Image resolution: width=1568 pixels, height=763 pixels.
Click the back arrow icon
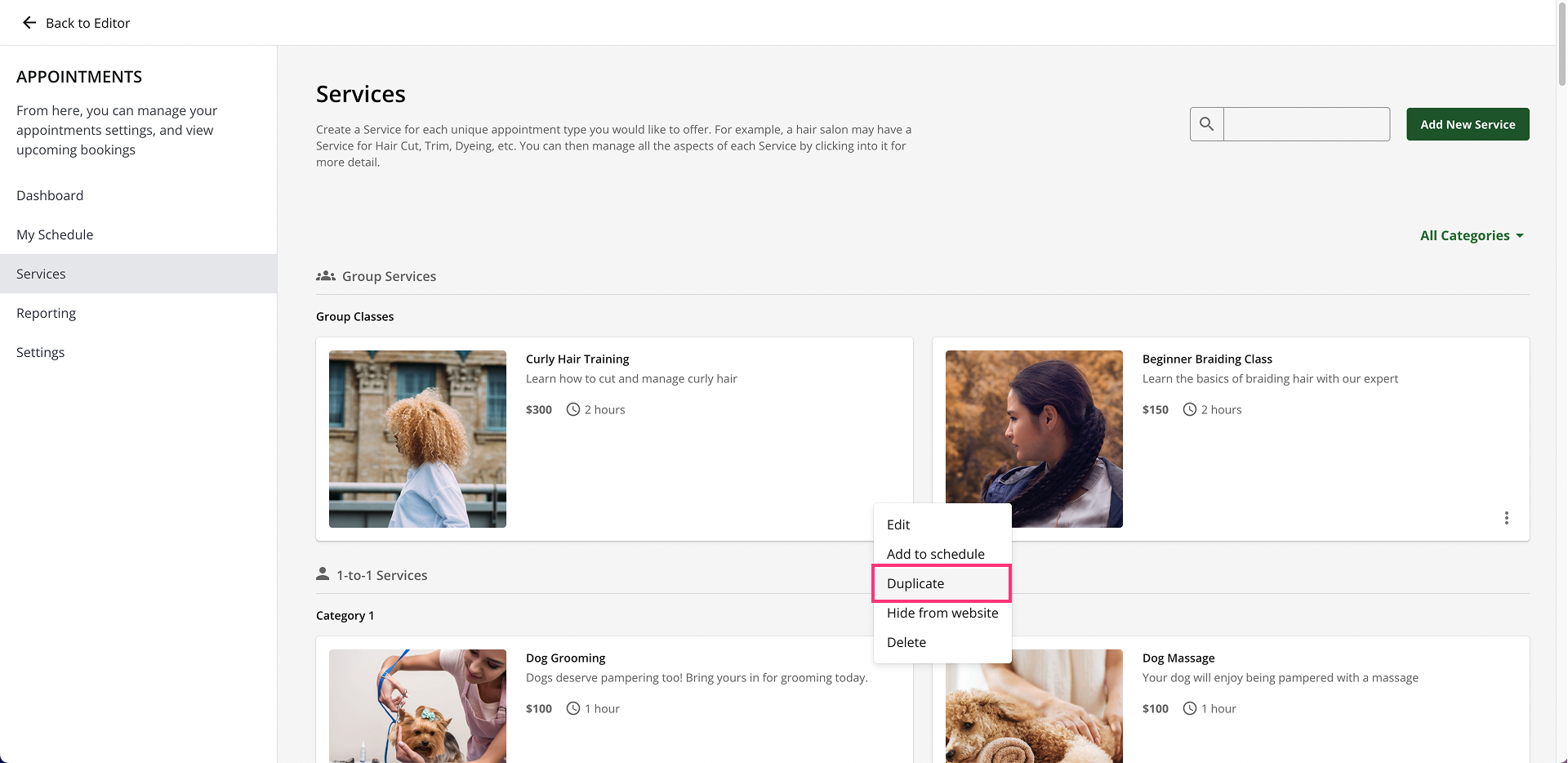tap(29, 23)
